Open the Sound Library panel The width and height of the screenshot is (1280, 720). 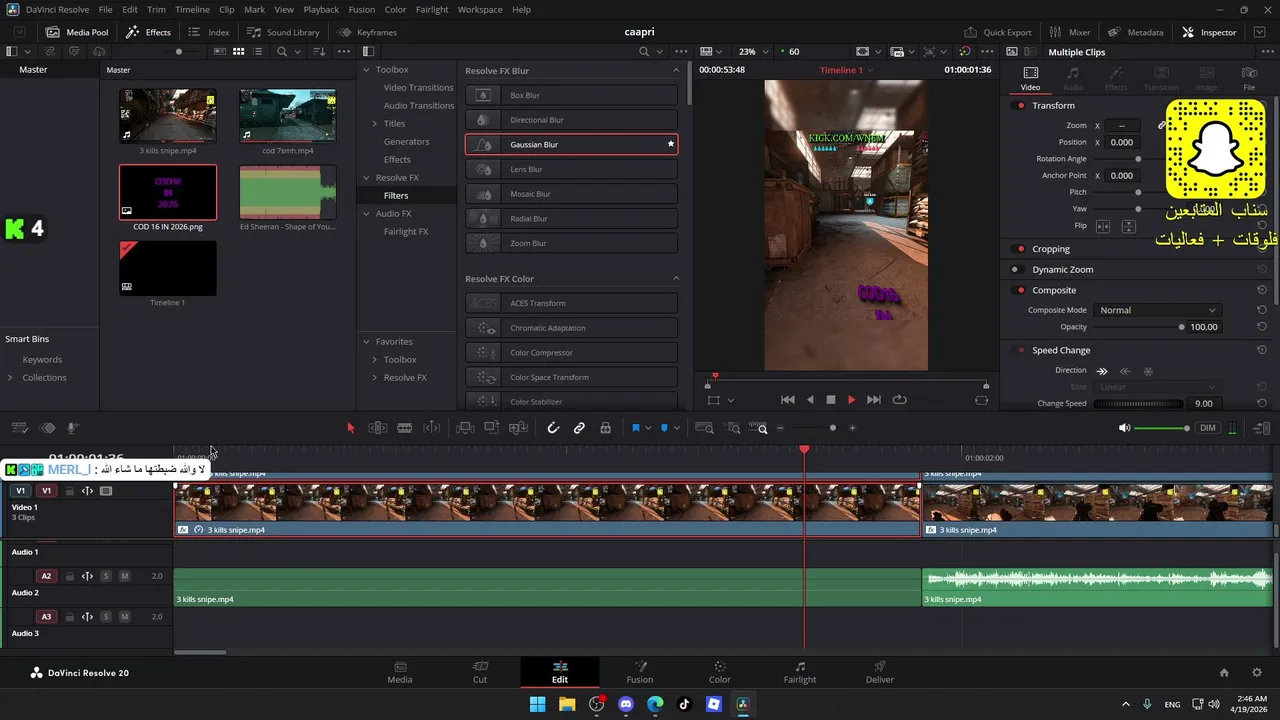[284, 32]
